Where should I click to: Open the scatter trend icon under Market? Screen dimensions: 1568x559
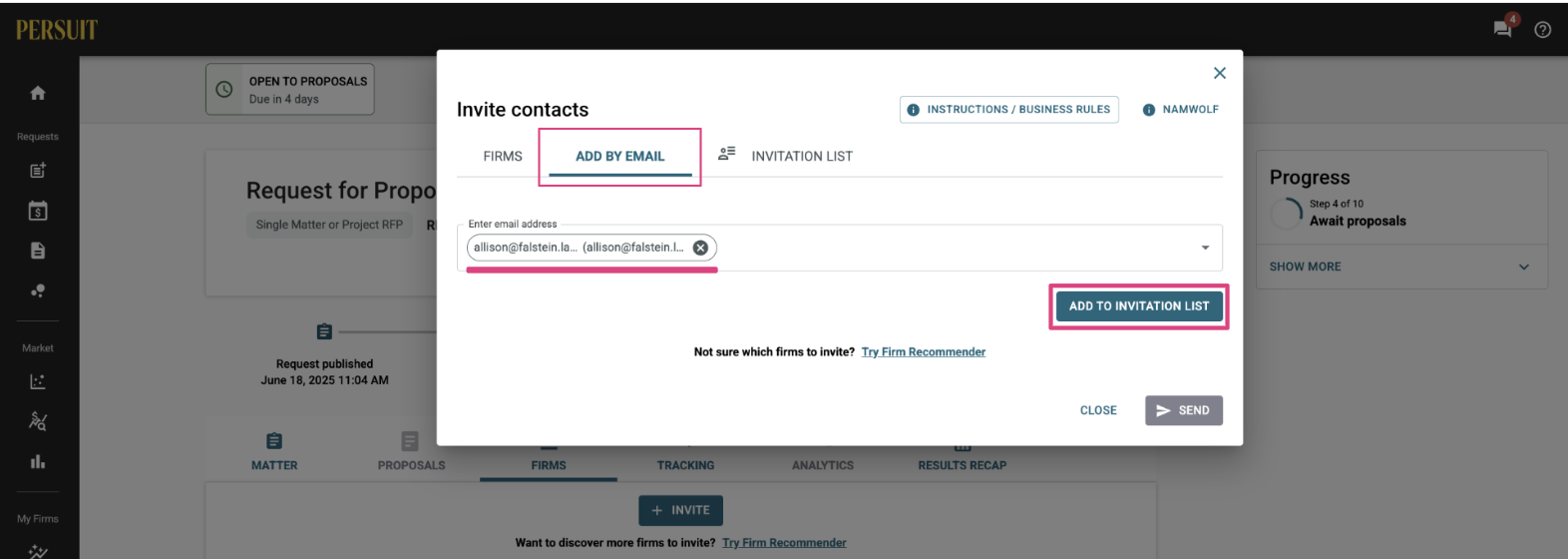pyautogui.click(x=38, y=421)
